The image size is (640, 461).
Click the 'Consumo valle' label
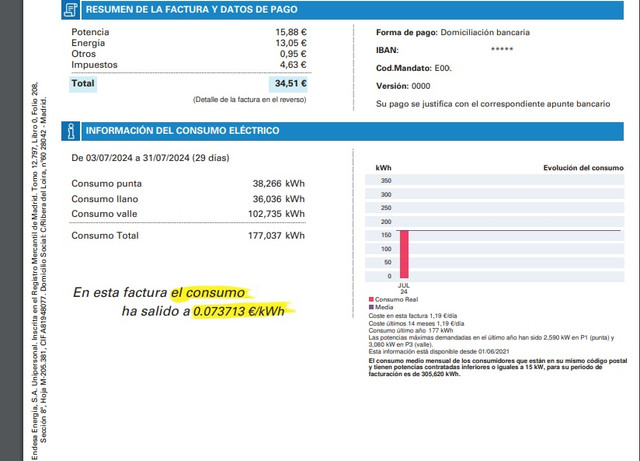click(104, 214)
